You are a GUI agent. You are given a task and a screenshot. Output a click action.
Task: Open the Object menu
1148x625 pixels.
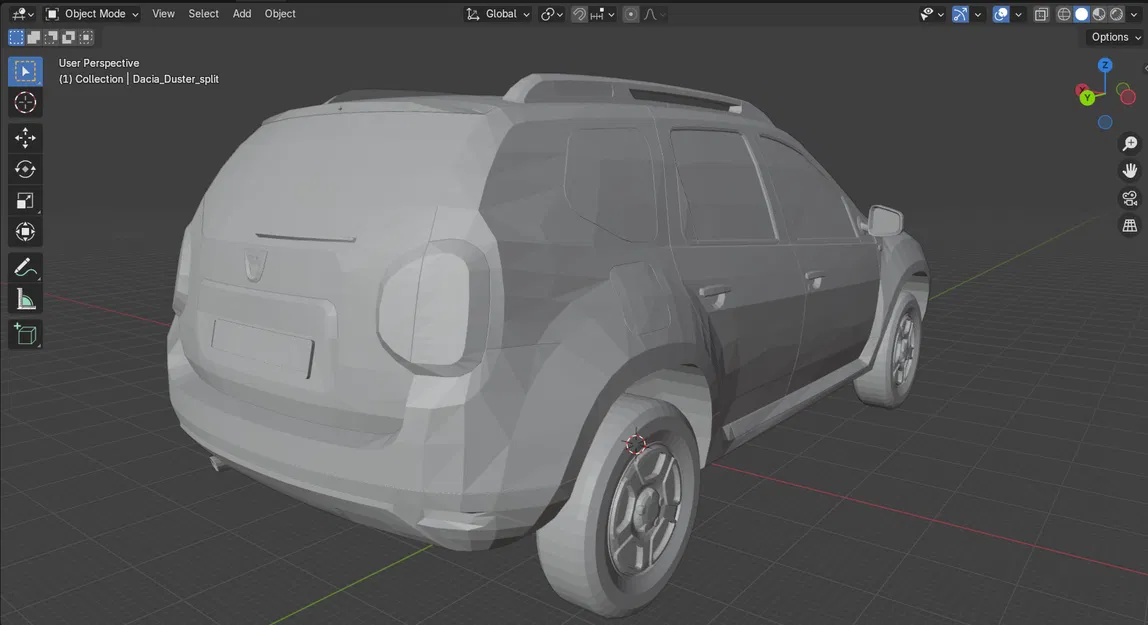tap(280, 13)
